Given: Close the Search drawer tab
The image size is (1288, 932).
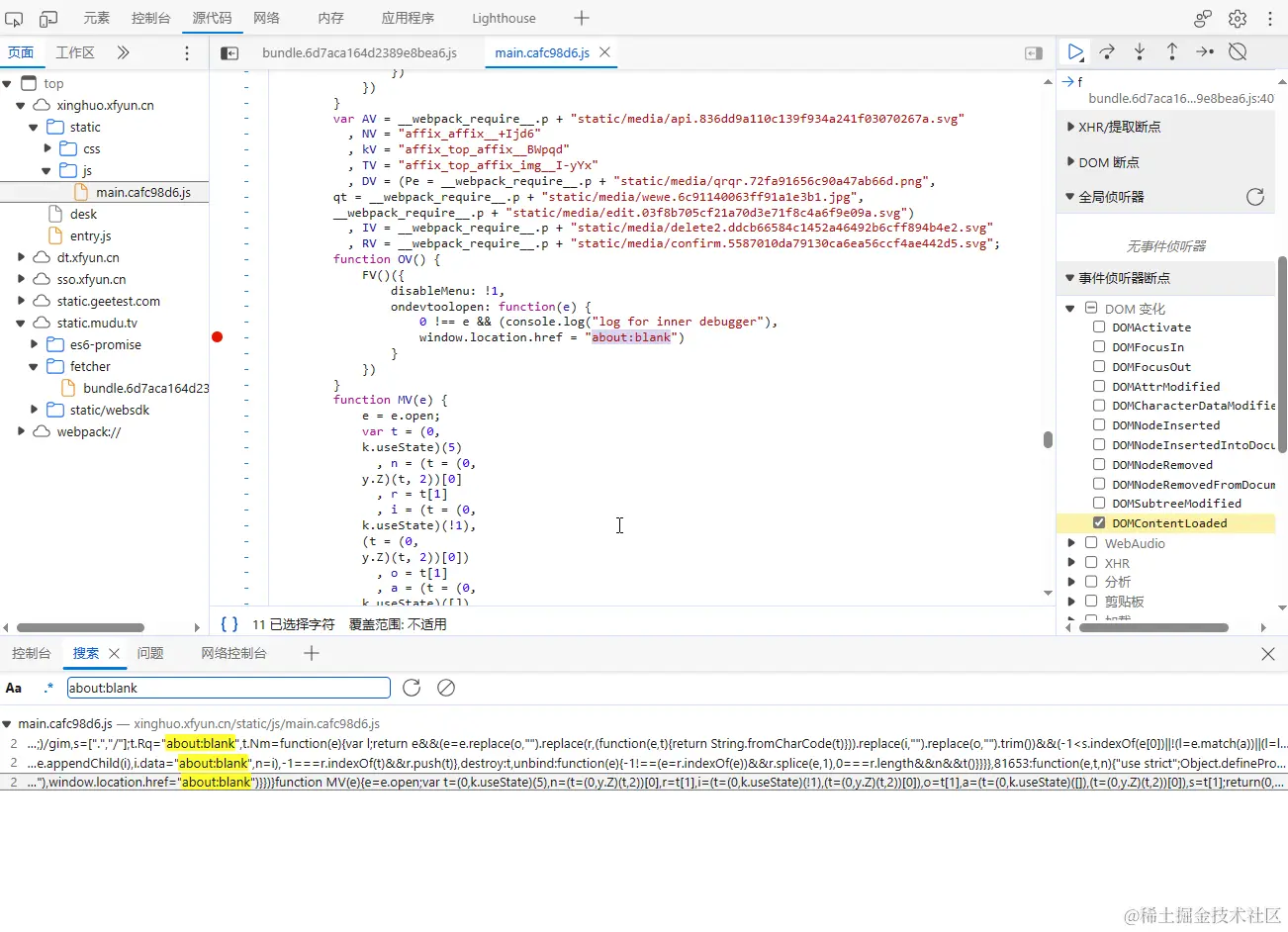Looking at the screenshot, I should (x=114, y=653).
